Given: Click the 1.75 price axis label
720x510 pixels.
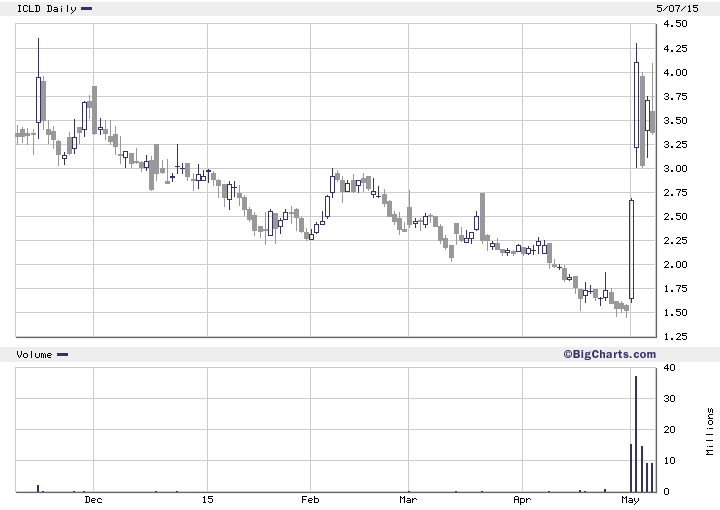Looking at the screenshot, I should coord(675,288).
